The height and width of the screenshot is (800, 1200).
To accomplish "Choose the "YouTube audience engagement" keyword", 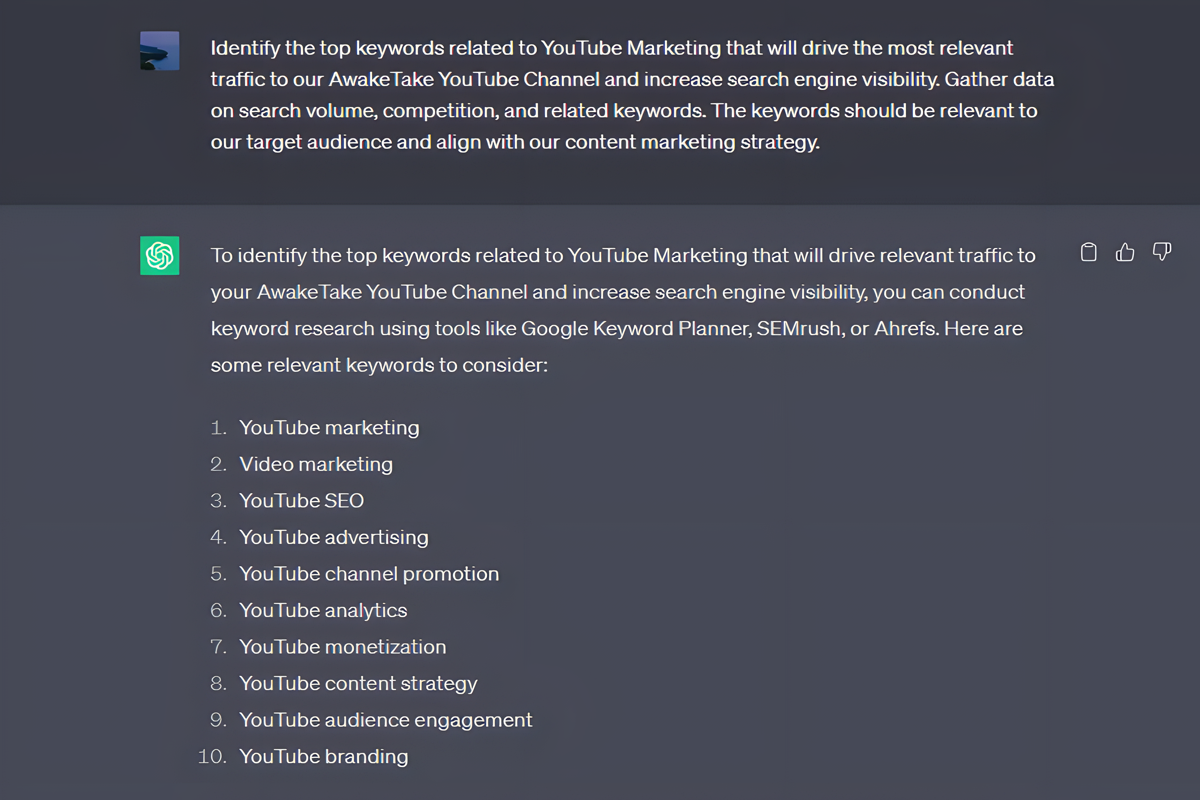I will 385,720.
